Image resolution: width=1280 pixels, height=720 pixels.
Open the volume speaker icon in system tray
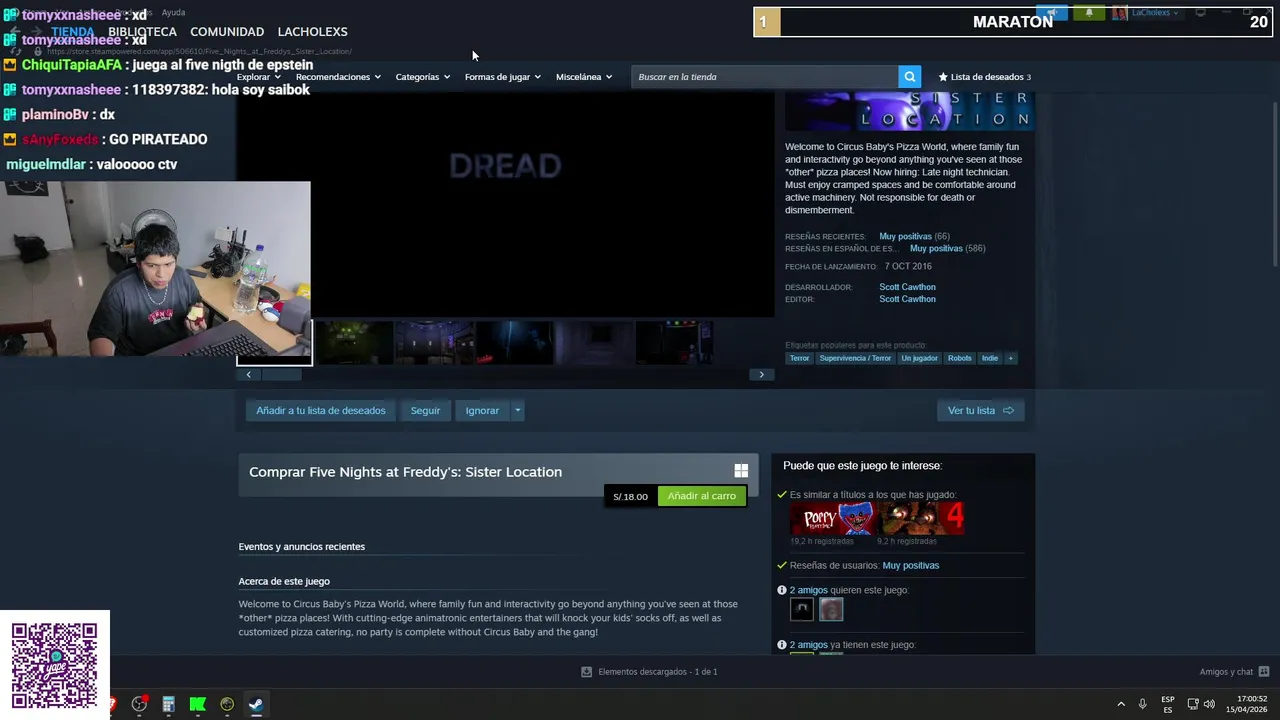click(x=1210, y=704)
